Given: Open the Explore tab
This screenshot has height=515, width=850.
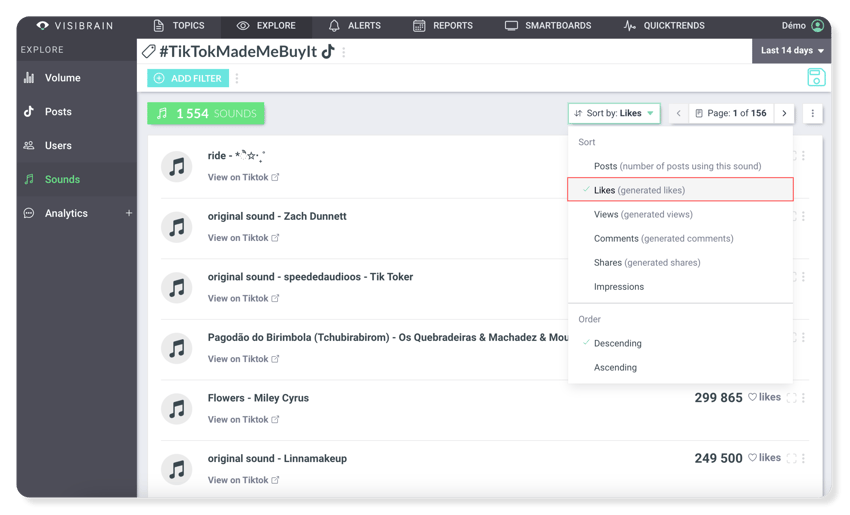Looking at the screenshot, I should [x=266, y=25].
